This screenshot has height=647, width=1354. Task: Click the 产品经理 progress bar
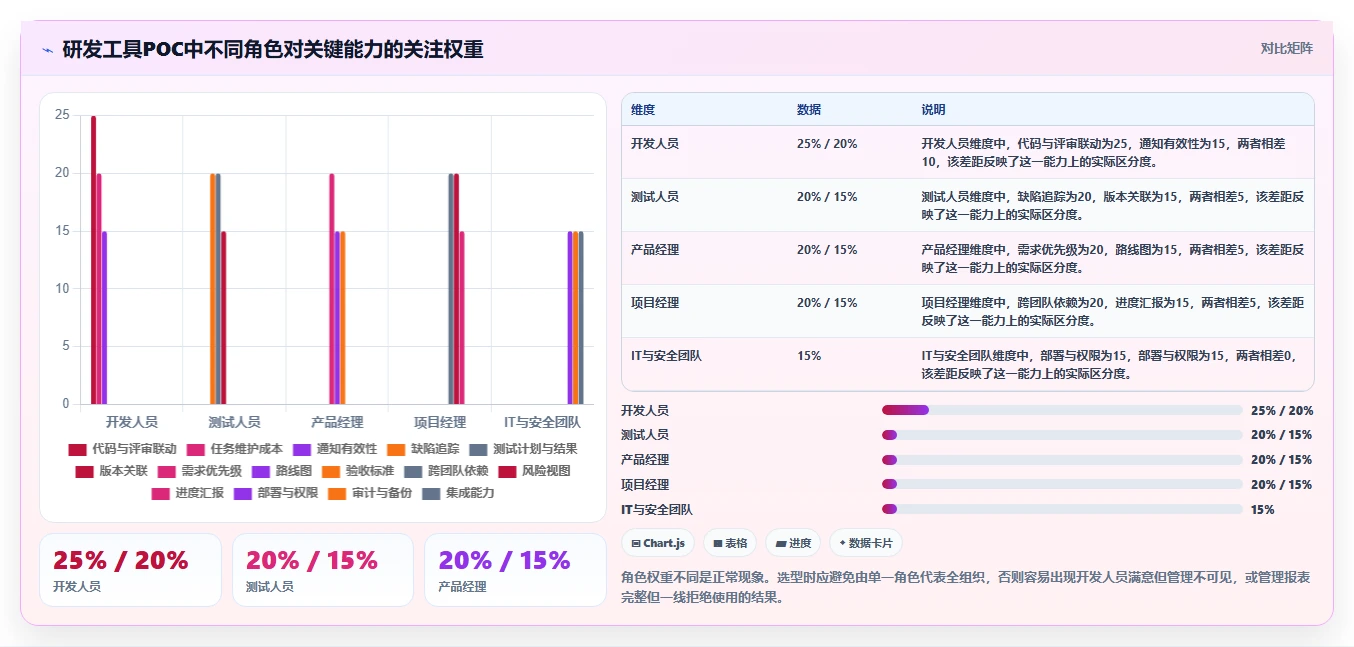(1062, 460)
